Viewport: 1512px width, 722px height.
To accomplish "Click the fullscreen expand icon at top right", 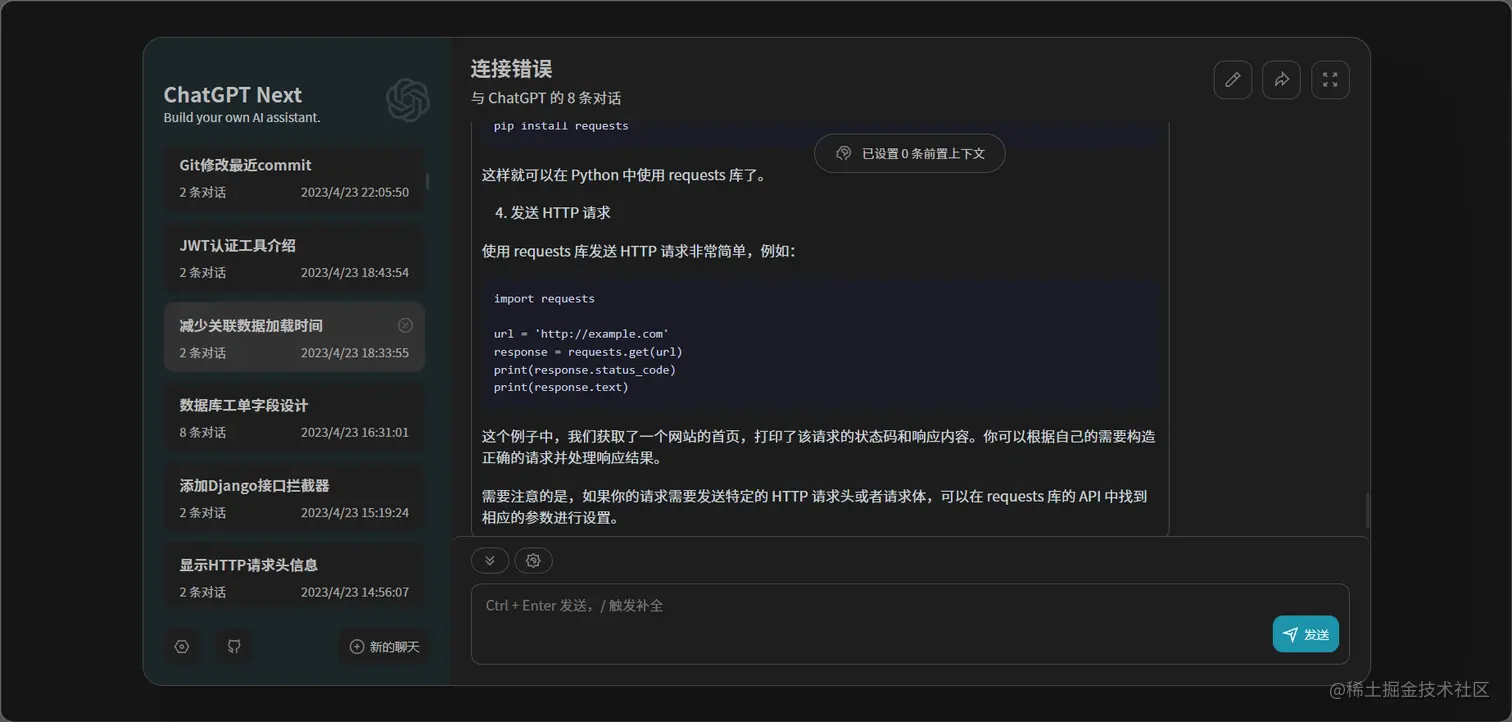I will [x=1330, y=79].
